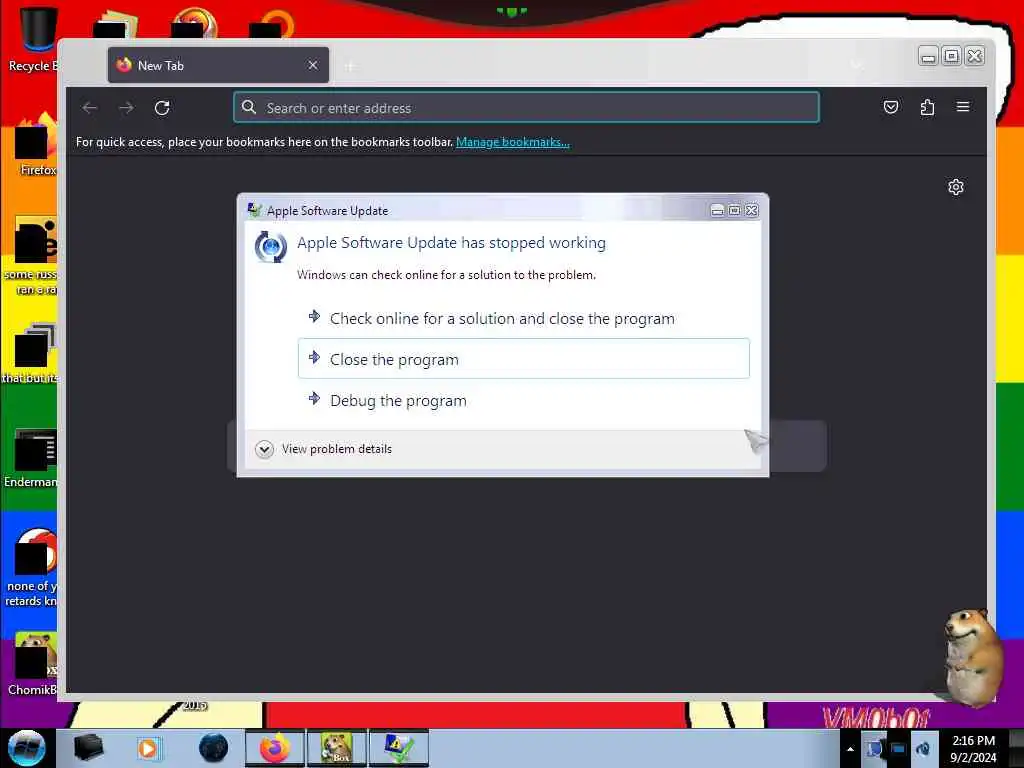Image resolution: width=1024 pixels, height=768 pixels.
Task: Show hidden system tray icons
Action: tap(850, 749)
